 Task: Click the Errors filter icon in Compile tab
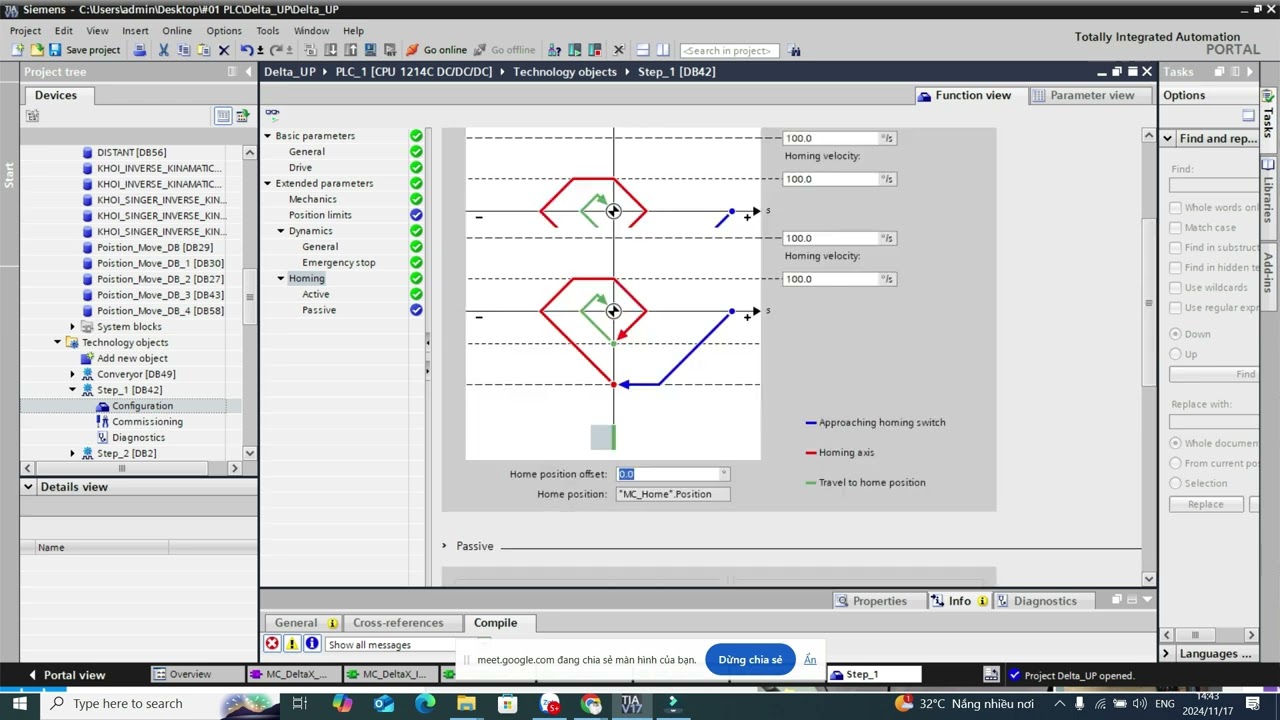pyautogui.click(x=272, y=644)
